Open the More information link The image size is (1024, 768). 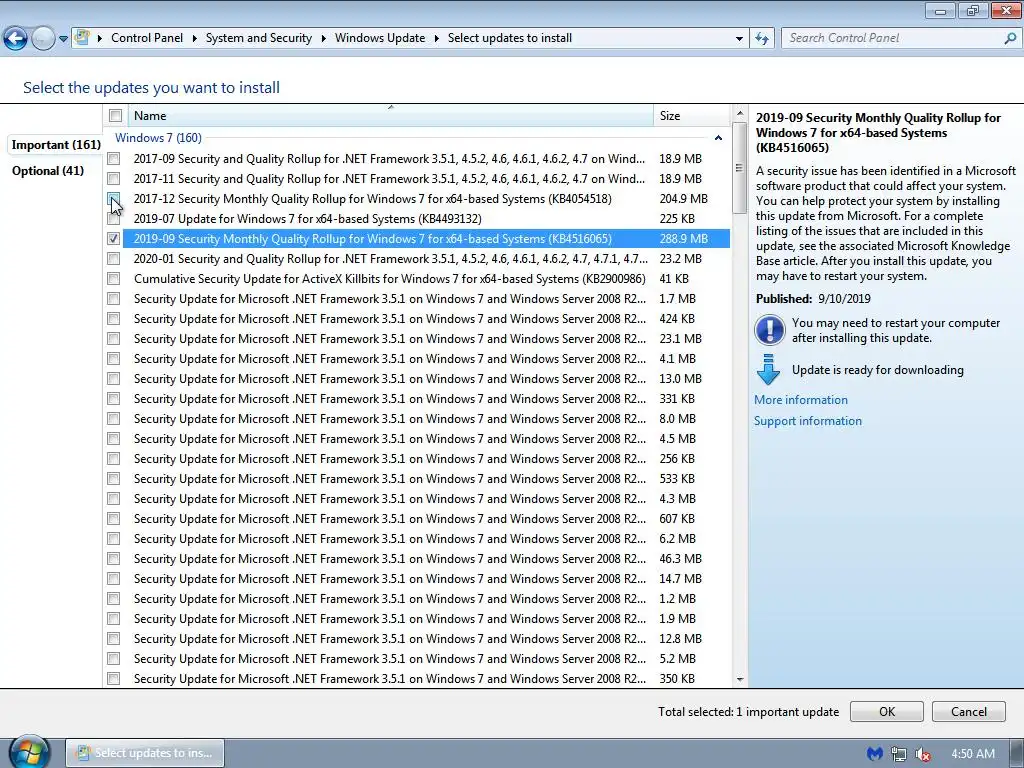tap(801, 400)
